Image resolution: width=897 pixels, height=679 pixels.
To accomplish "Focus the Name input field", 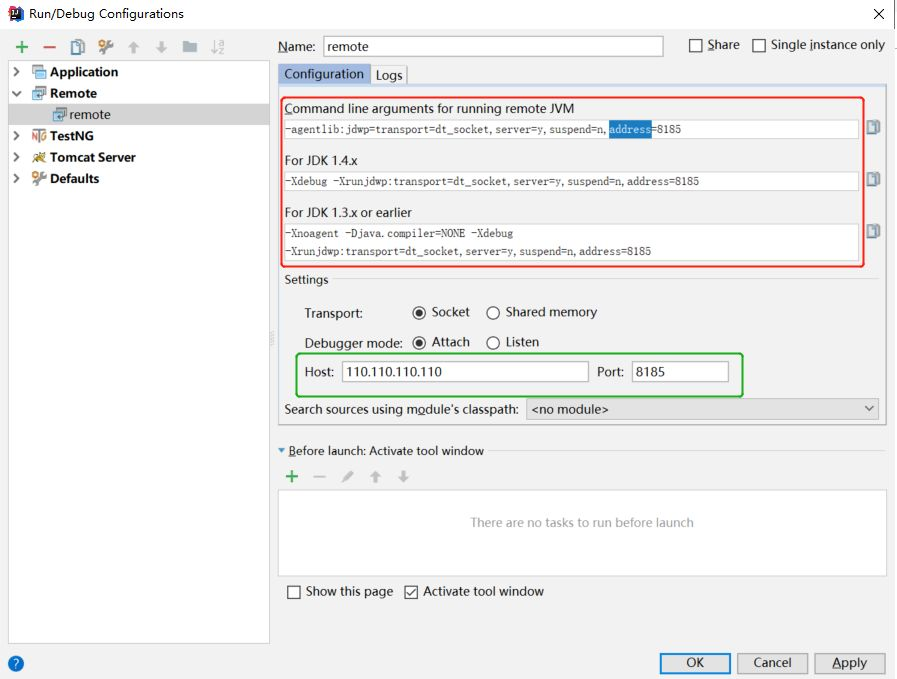I will click(493, 46).
